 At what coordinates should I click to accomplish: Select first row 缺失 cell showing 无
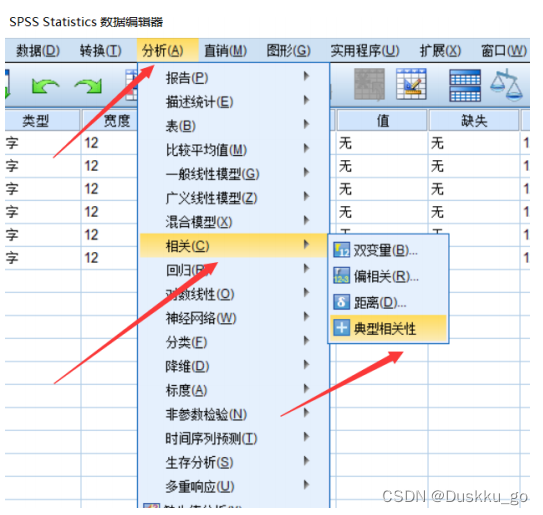(x=474, y=143)
